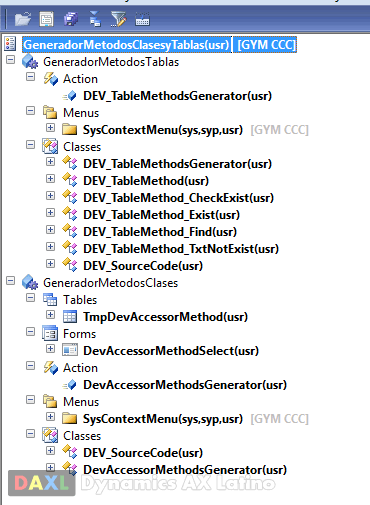
Task: Expand the DevAccessorMethodSelect form node
Action: coord(50,348)
